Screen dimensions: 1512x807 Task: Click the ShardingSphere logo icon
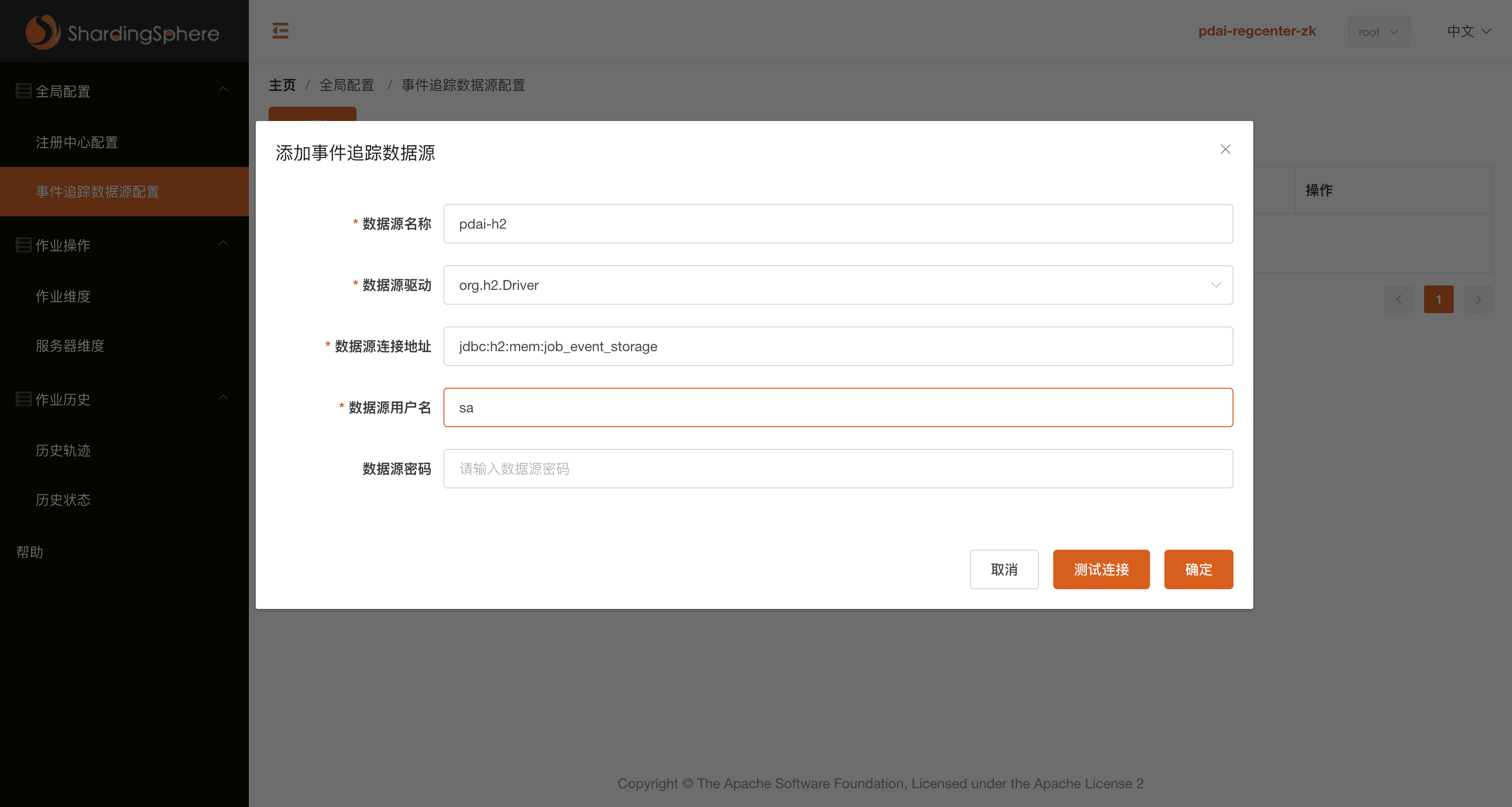42,32
